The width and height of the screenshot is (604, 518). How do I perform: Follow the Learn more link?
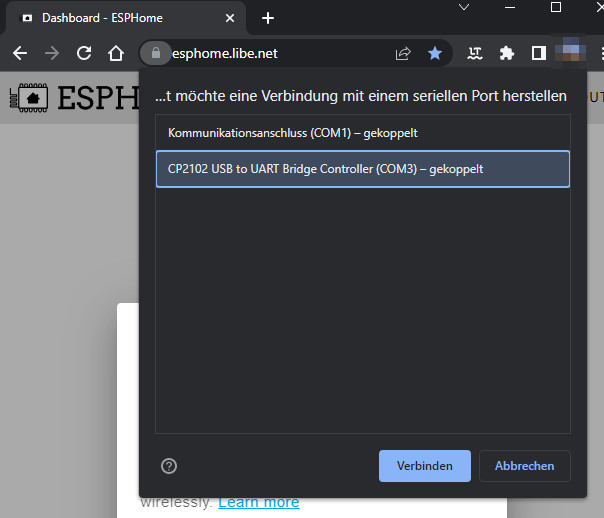258,502
